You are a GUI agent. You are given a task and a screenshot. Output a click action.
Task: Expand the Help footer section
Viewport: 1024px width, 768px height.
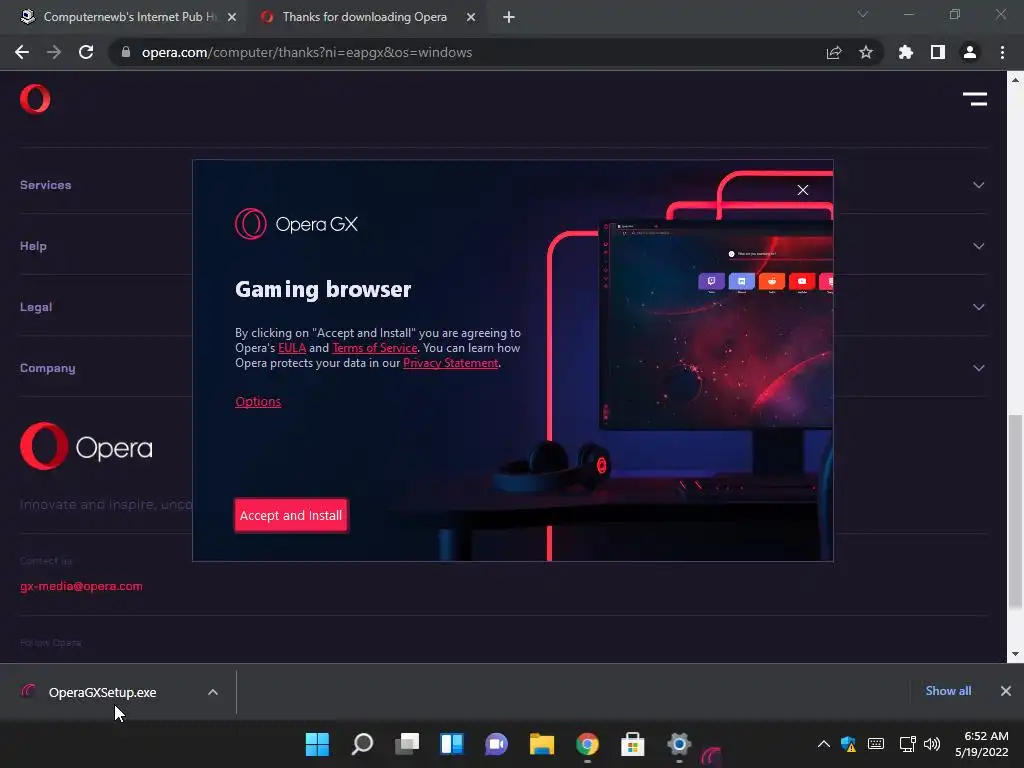pyautogui.click(x=502, y=246)
